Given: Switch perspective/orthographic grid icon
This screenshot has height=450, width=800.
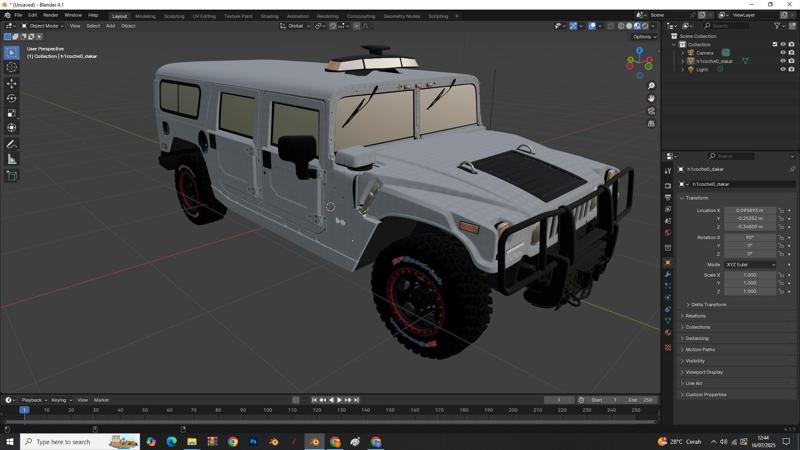Looking at the screenshot, I should 651,124.
